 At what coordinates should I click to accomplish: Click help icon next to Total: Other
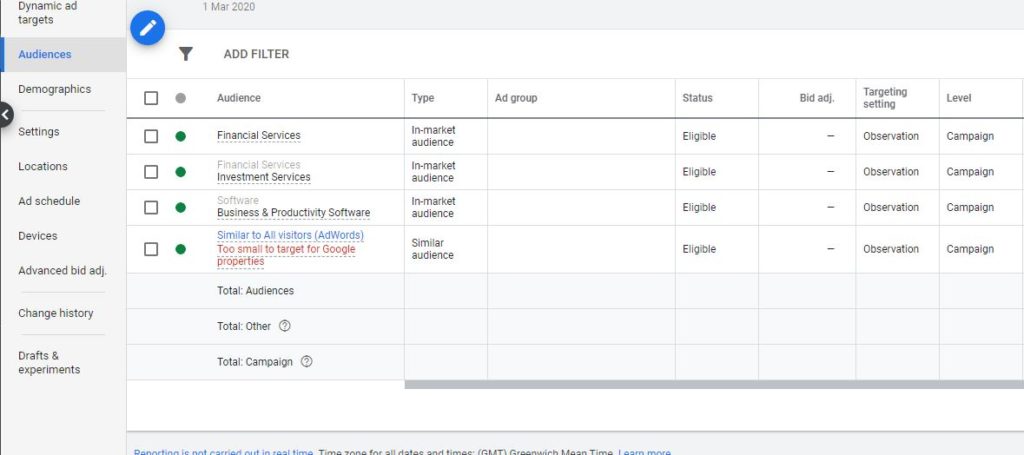pos(285,326)
